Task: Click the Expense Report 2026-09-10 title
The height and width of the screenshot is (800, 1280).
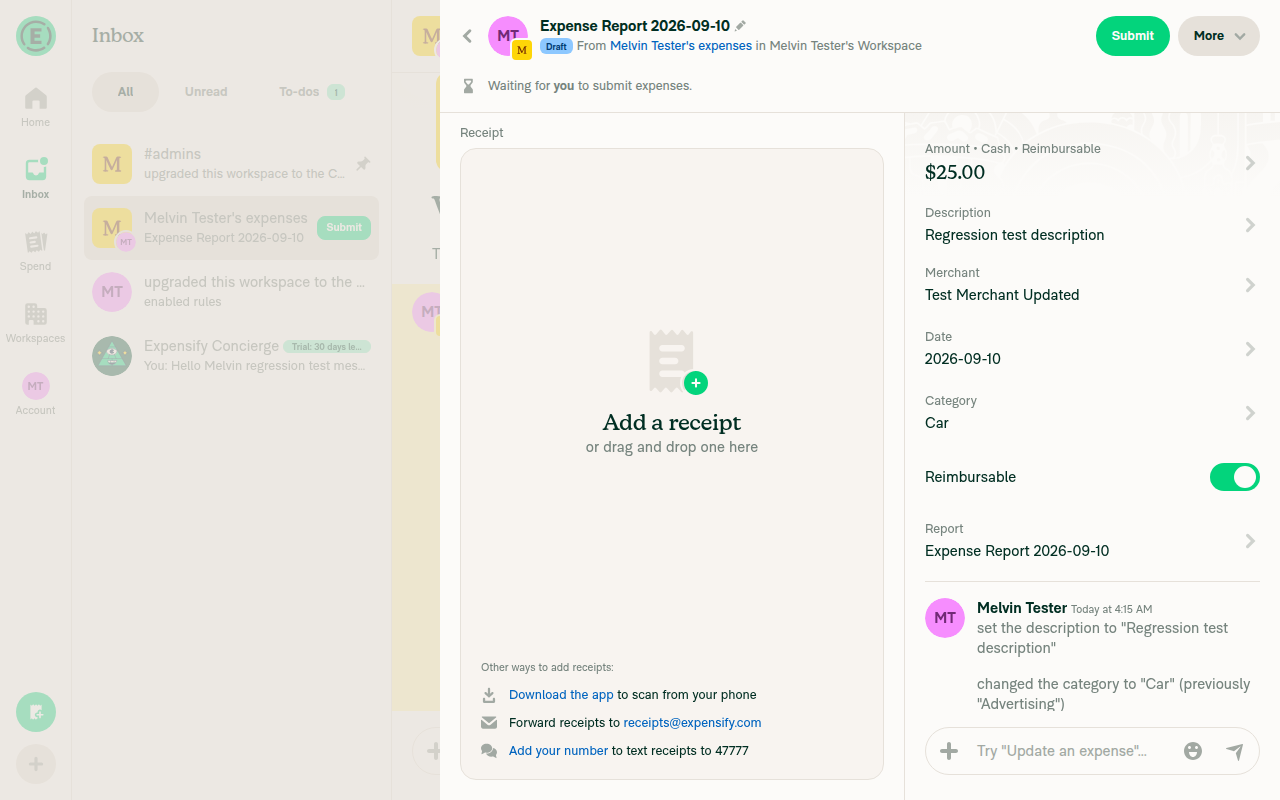Action: point(635,26)
